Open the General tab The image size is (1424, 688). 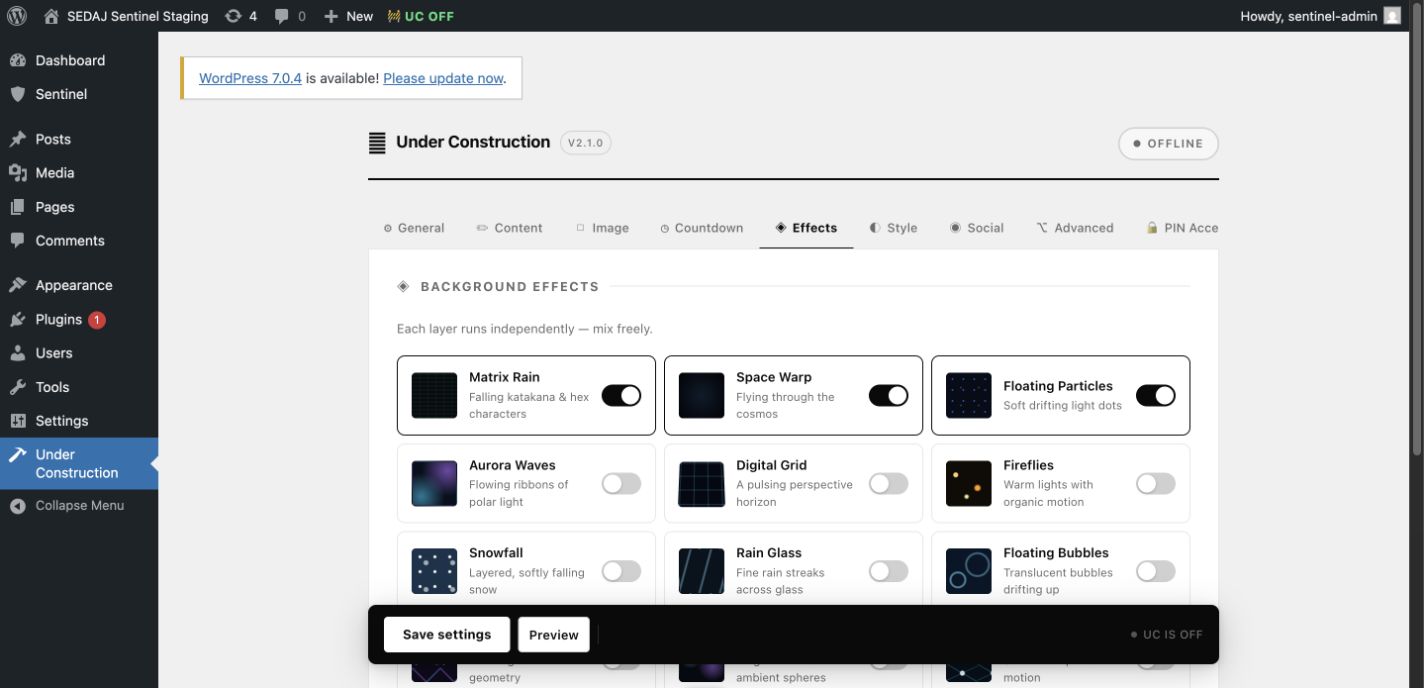point(413,228)
